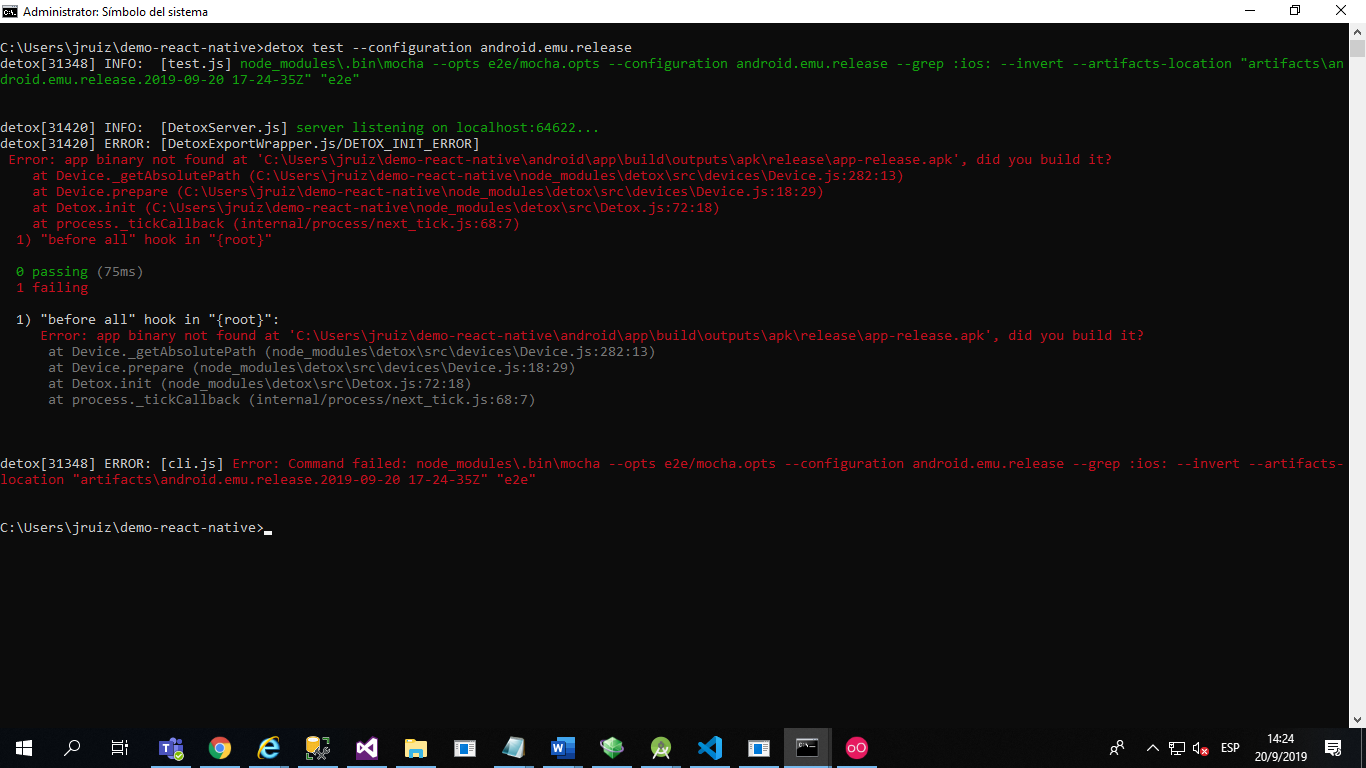The image size is (1366, 768).
Task: Launch Internet Explorer from the taskbar
Action: pos(267,747)
